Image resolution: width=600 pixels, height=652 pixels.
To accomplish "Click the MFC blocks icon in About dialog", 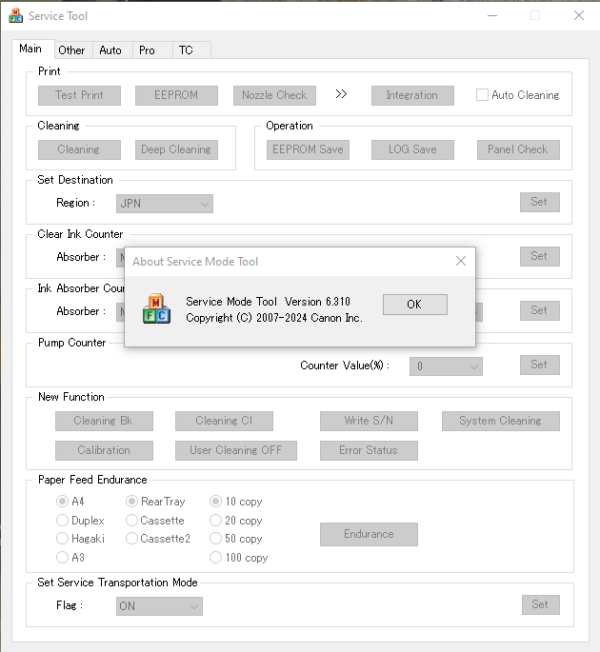I will (x=156, y=309).
